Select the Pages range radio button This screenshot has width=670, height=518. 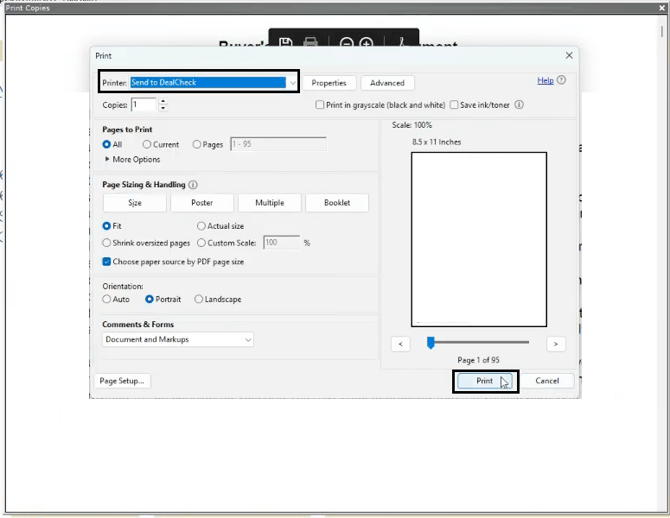click(197, 144)
